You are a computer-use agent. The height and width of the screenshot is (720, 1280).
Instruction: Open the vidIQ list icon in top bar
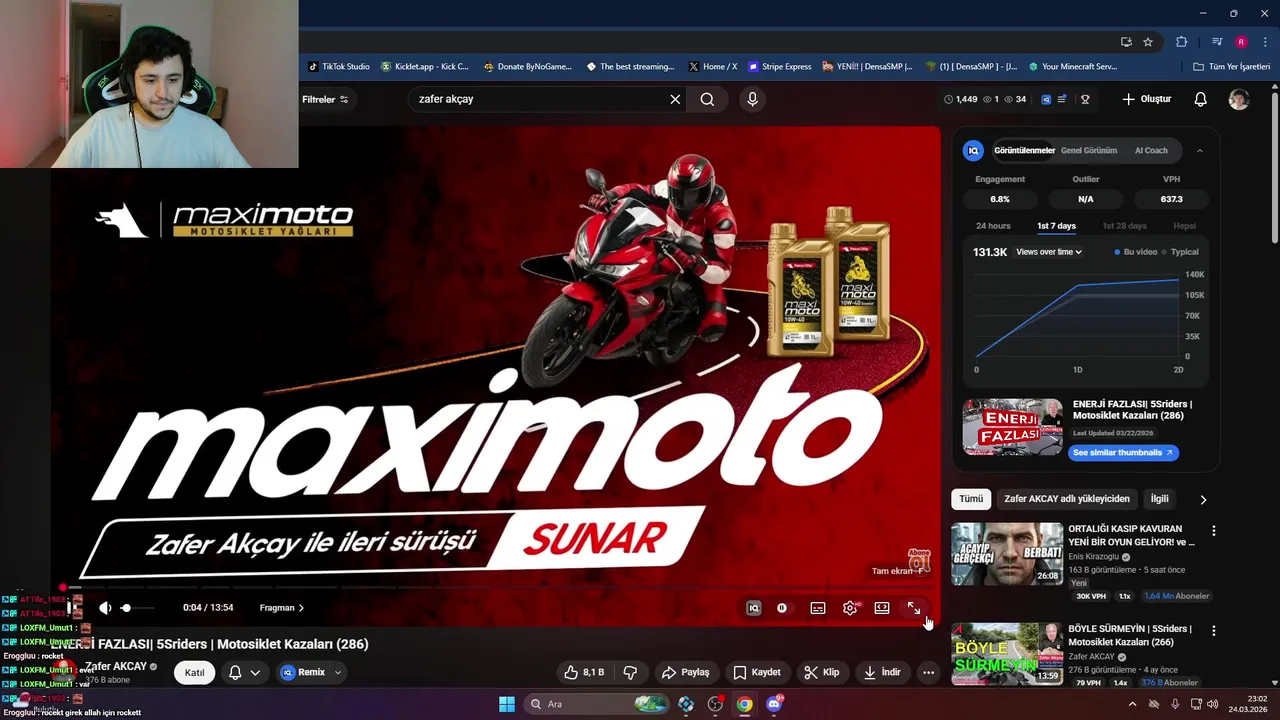coord(1062,99)
